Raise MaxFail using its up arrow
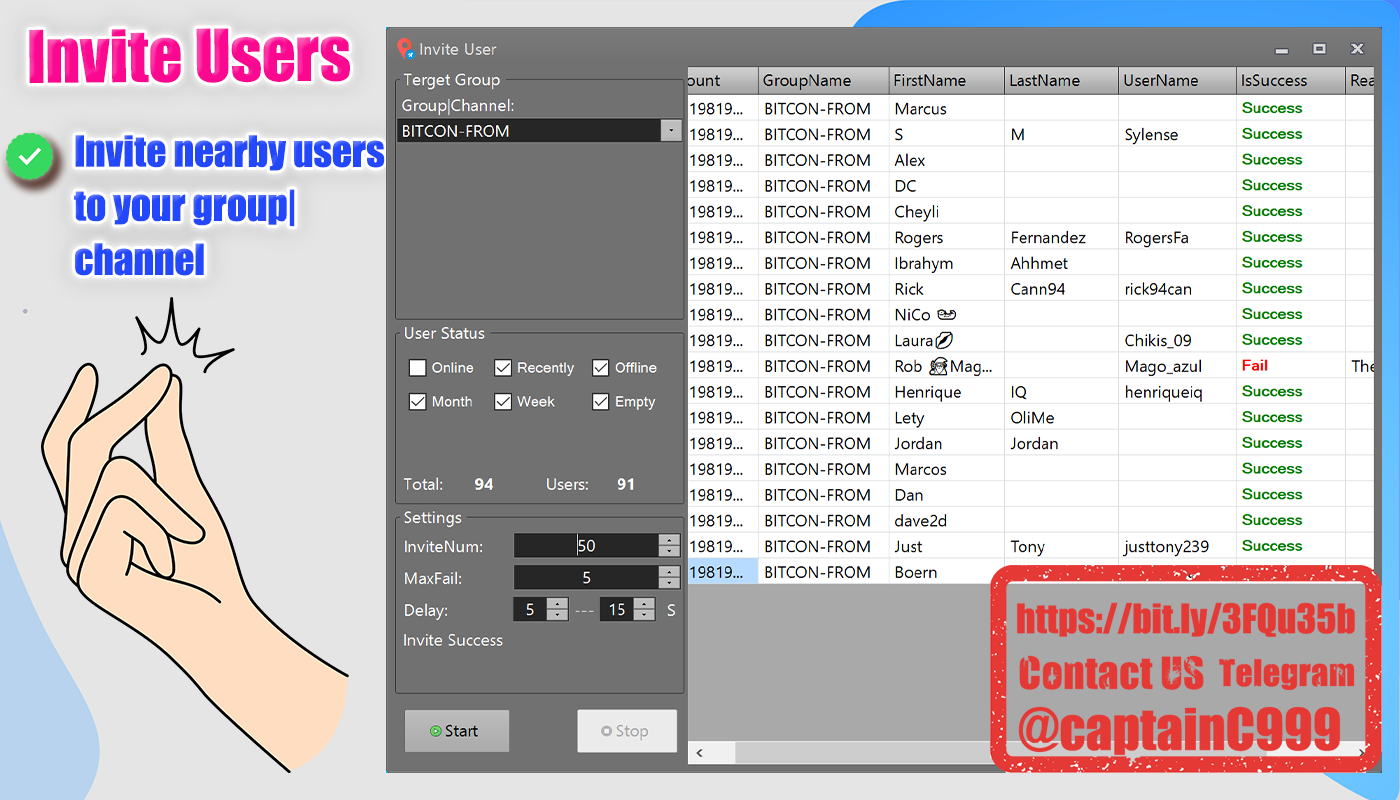1400x800 pixels. point(669,572)
